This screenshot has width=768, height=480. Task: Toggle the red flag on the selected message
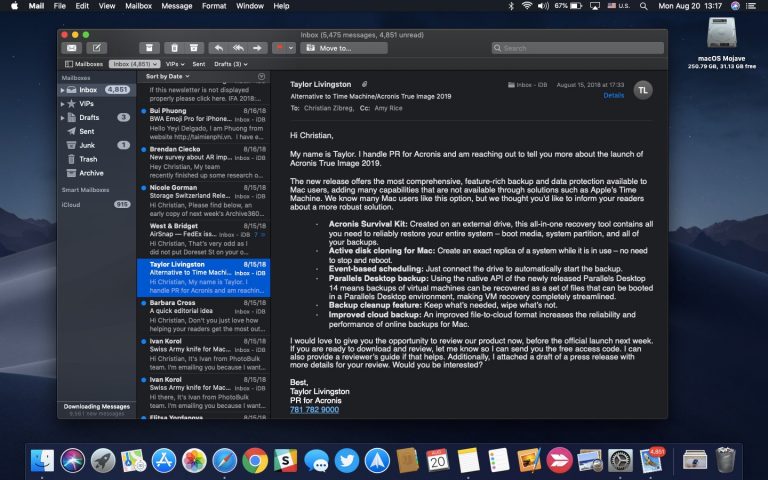280,48
